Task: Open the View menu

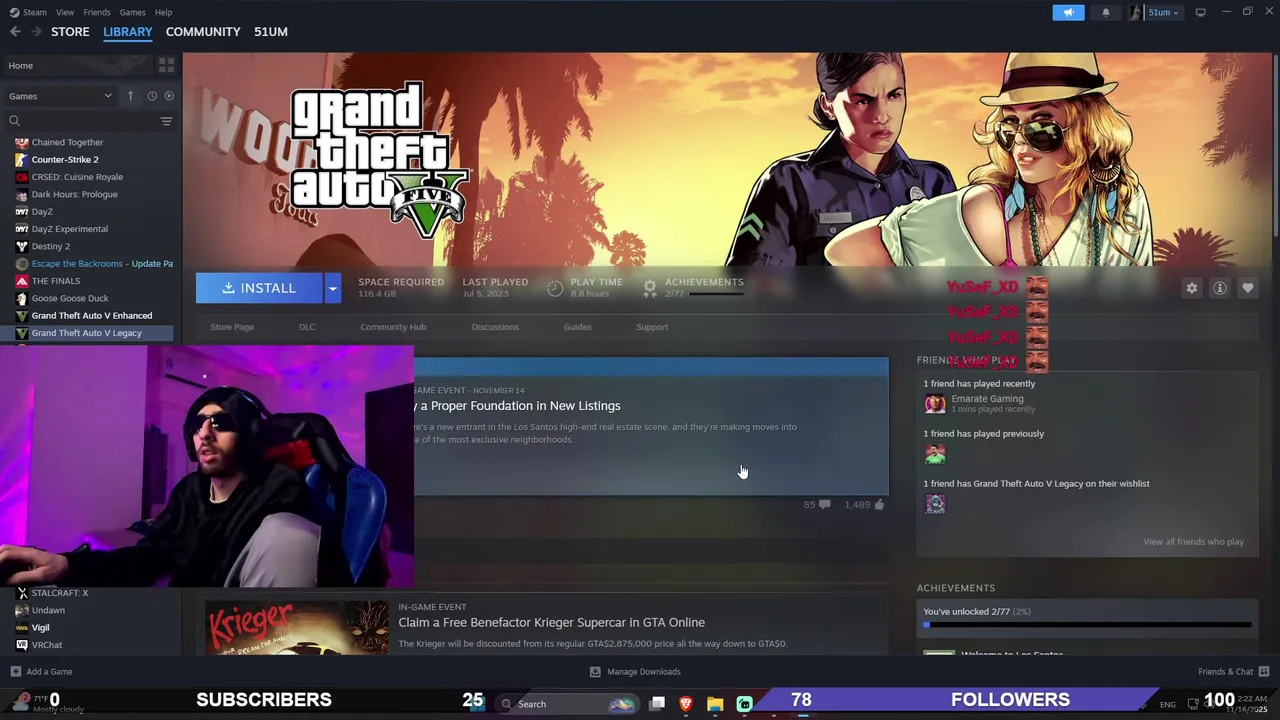Action: pyautogui.click(x=65, y=12)
